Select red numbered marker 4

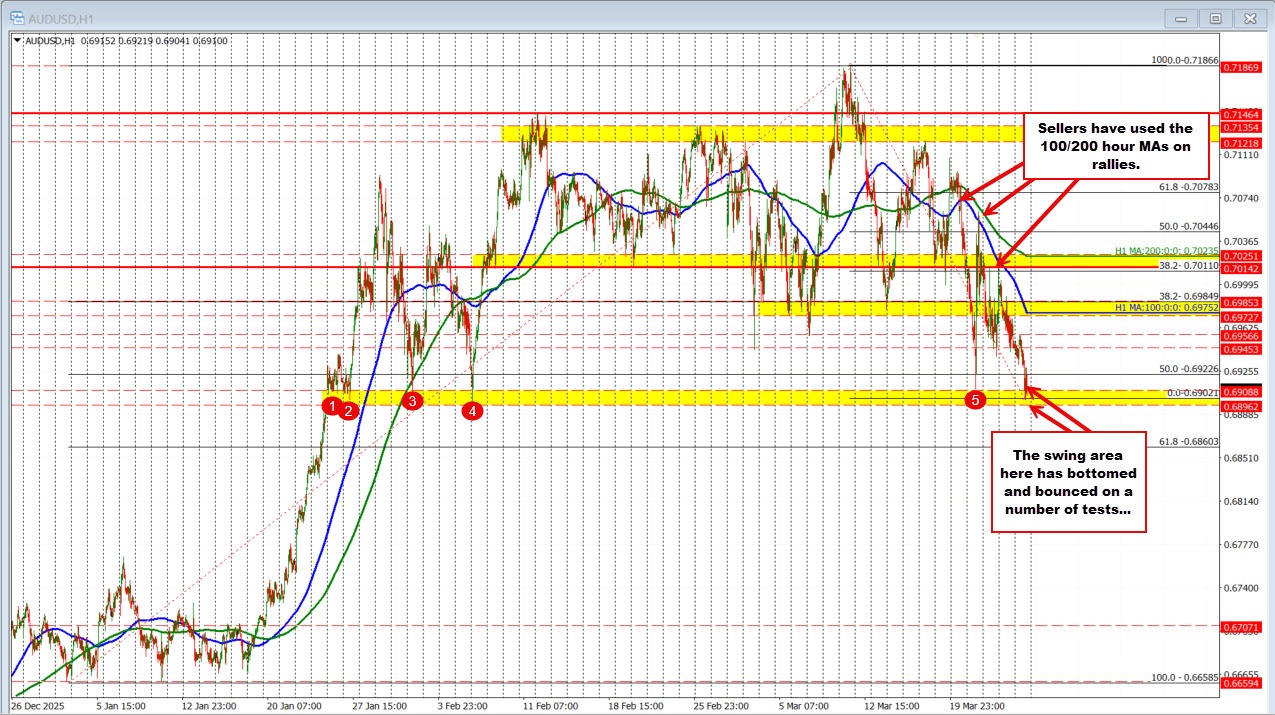tap(472, 409)
